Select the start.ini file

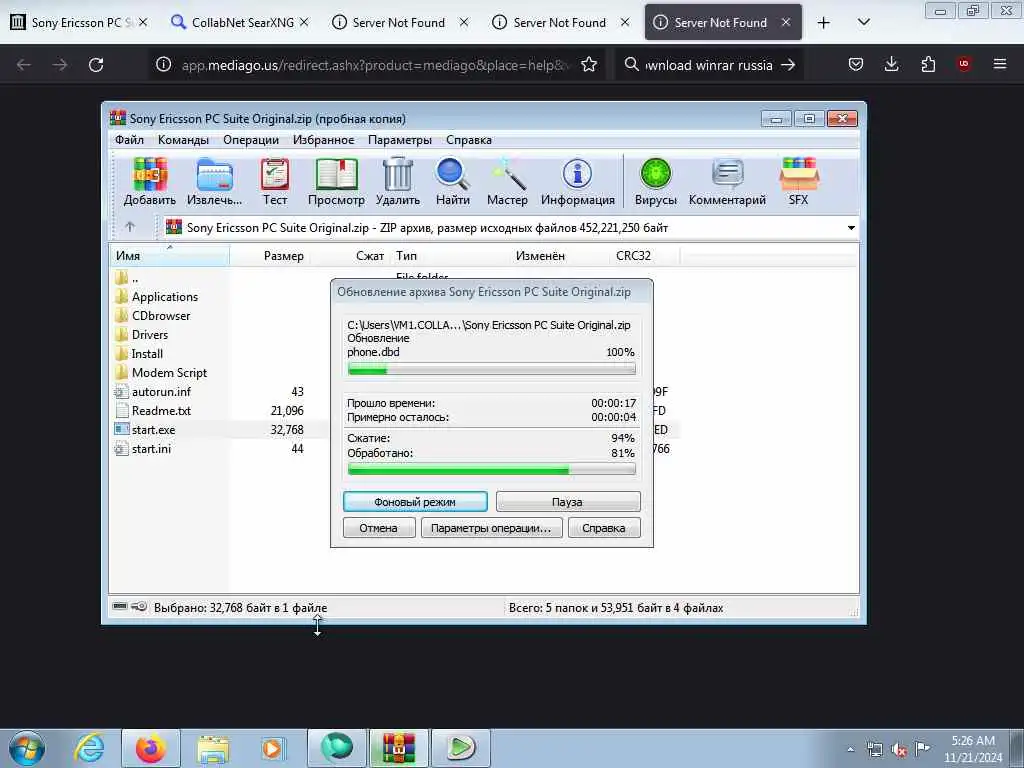pos(151,449)
